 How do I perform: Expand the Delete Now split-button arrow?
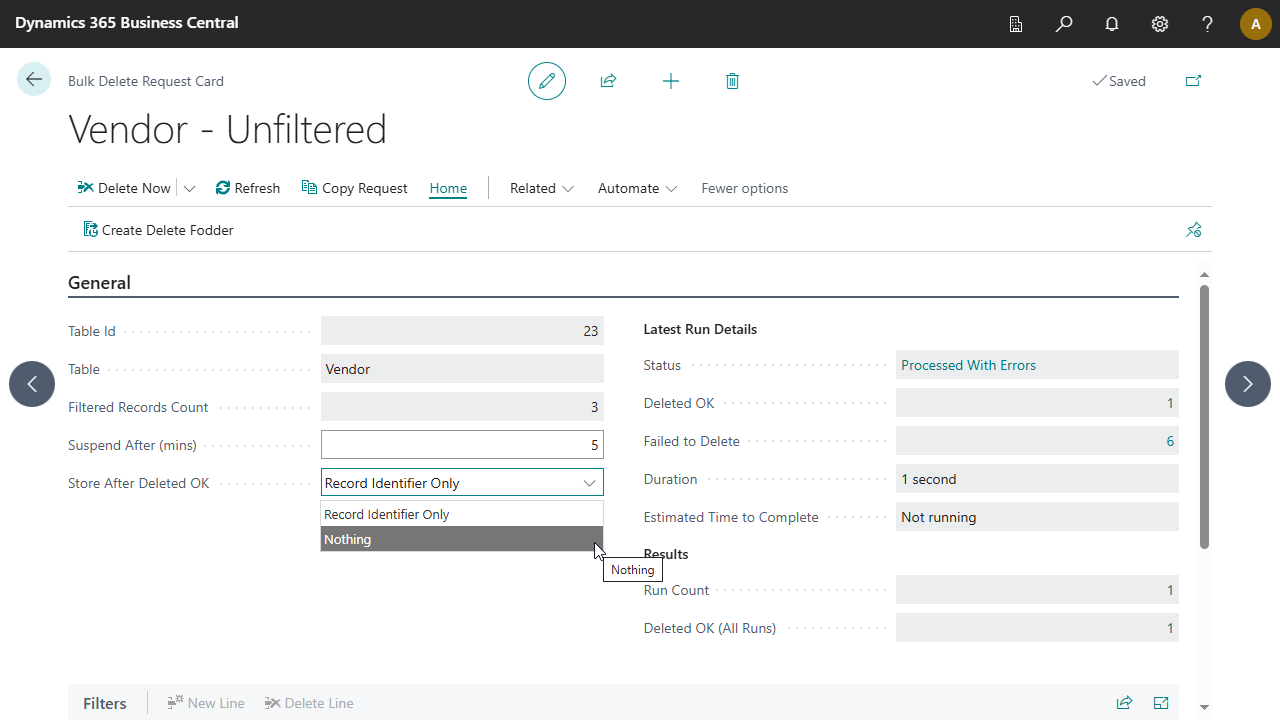coord(189,188)
